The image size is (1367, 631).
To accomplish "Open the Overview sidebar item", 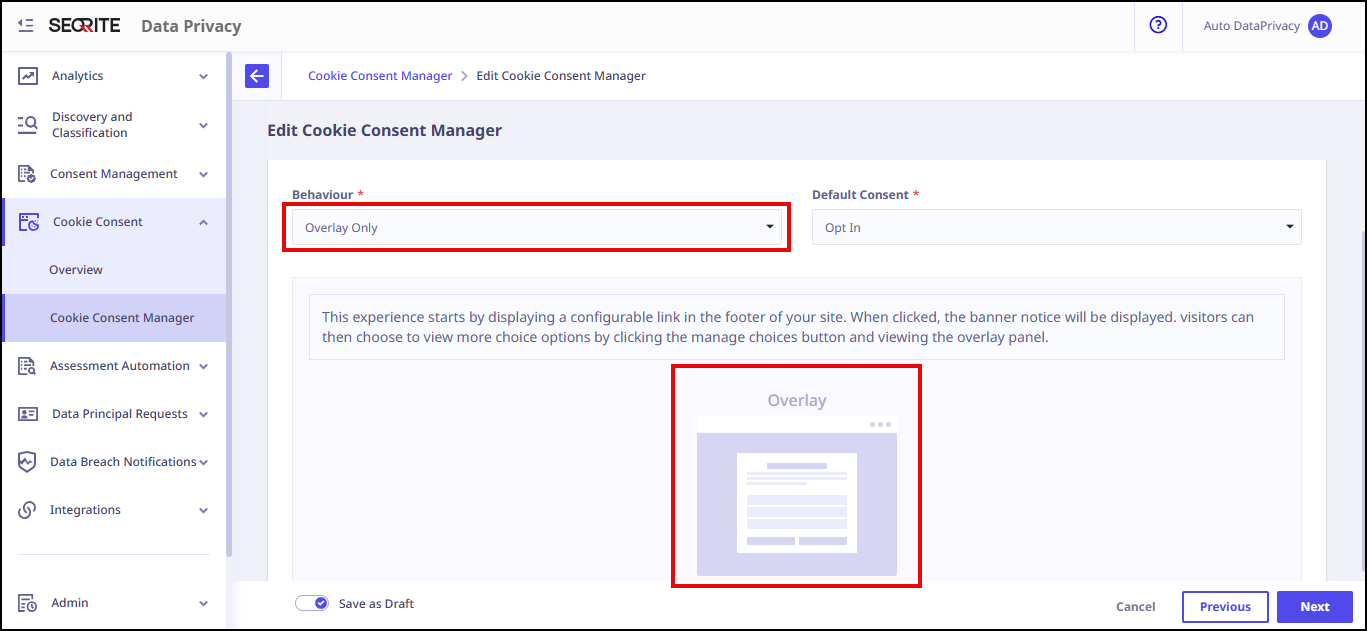I will point(76,270).
